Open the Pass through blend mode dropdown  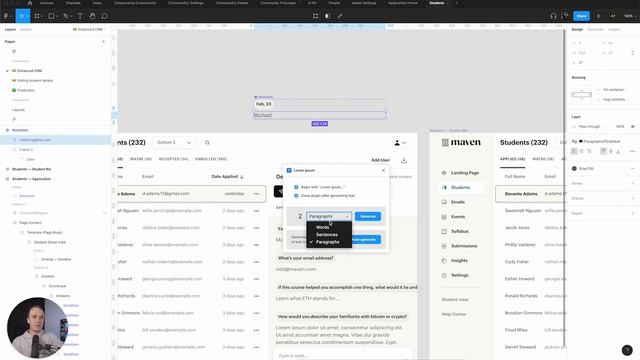tap(591, 127)
